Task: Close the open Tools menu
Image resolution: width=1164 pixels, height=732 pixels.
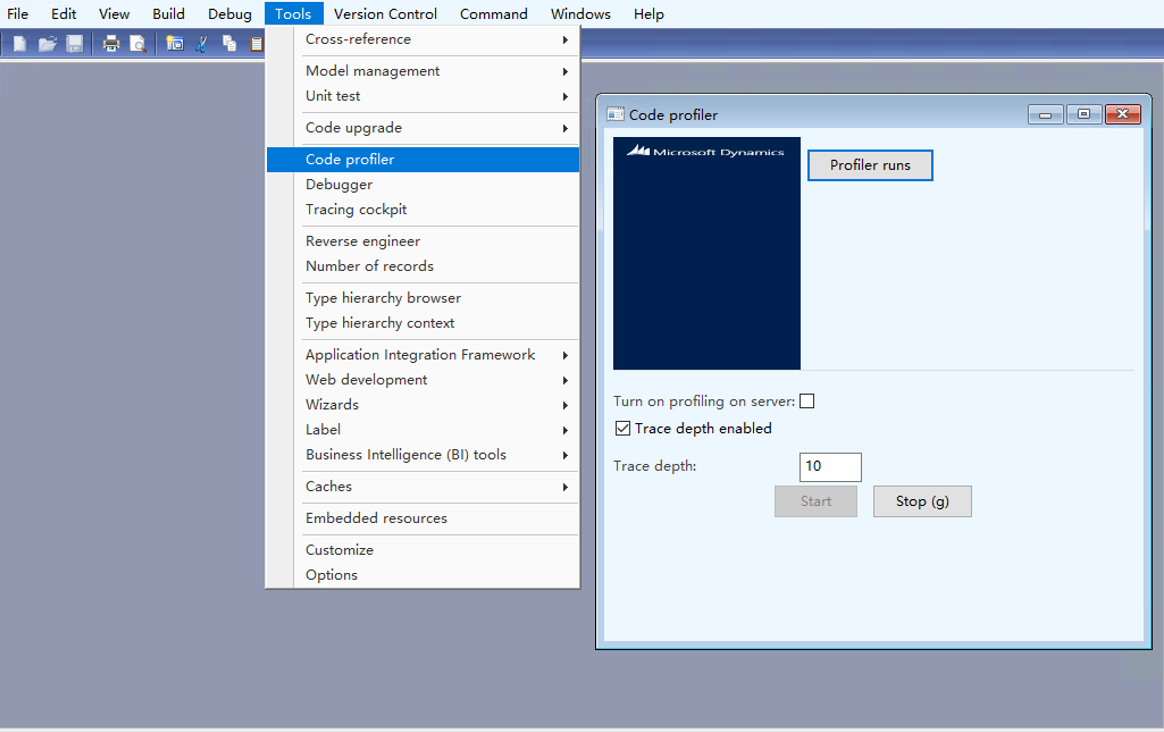Action: (x=293, y=13)
